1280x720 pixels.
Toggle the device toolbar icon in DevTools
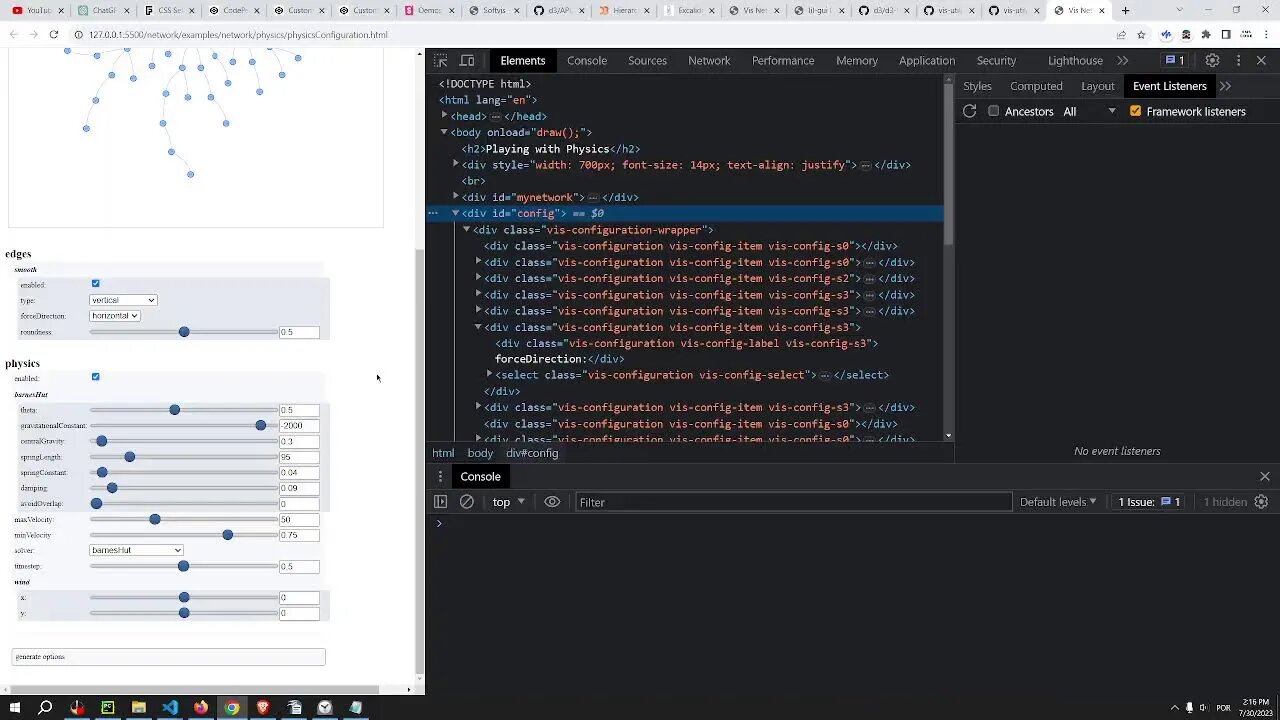pos(467,60)
